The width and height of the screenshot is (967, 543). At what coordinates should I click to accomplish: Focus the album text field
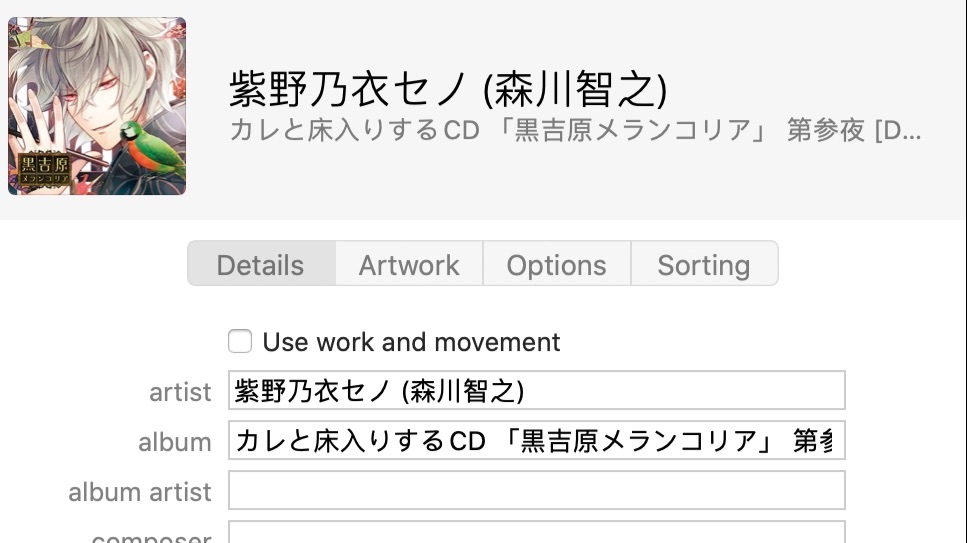[537, 441]
